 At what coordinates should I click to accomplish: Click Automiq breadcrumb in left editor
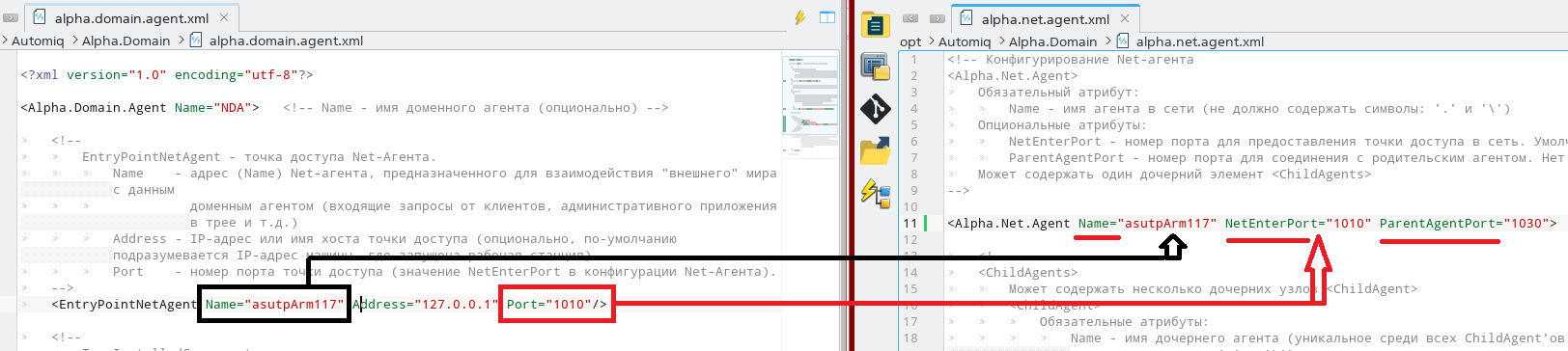click(38, 40)
